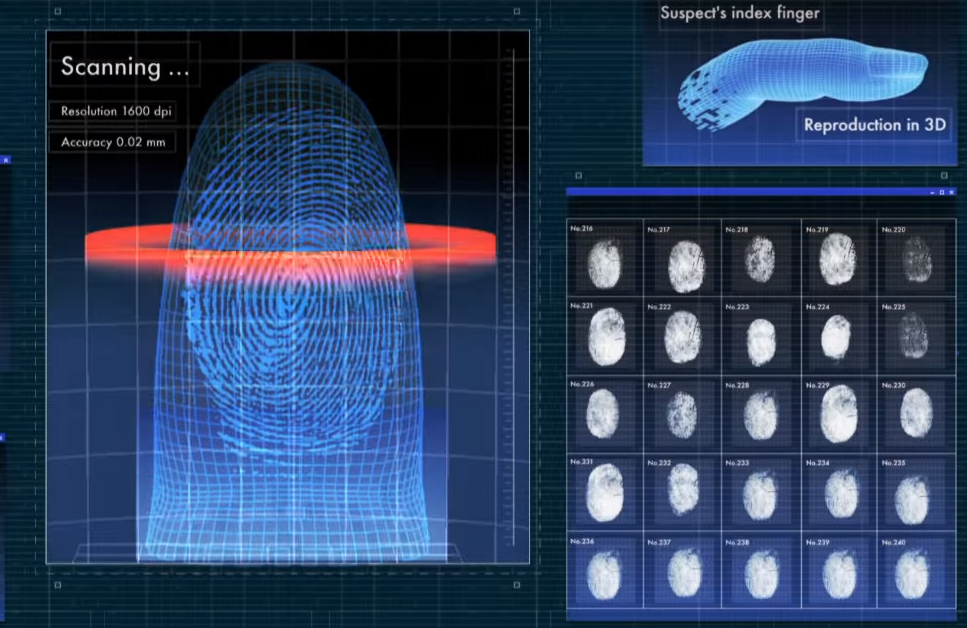This screenshot has height=628, width=967.
Task: Click fingerprint sample No.233
Action: (761, 493)
